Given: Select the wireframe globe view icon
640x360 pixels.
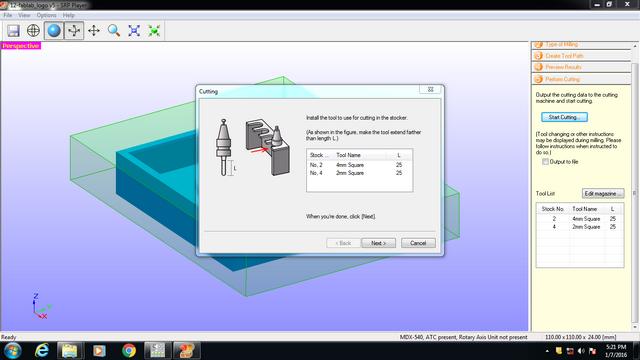Looking at the screenshot, I should [x=33, y=31].
